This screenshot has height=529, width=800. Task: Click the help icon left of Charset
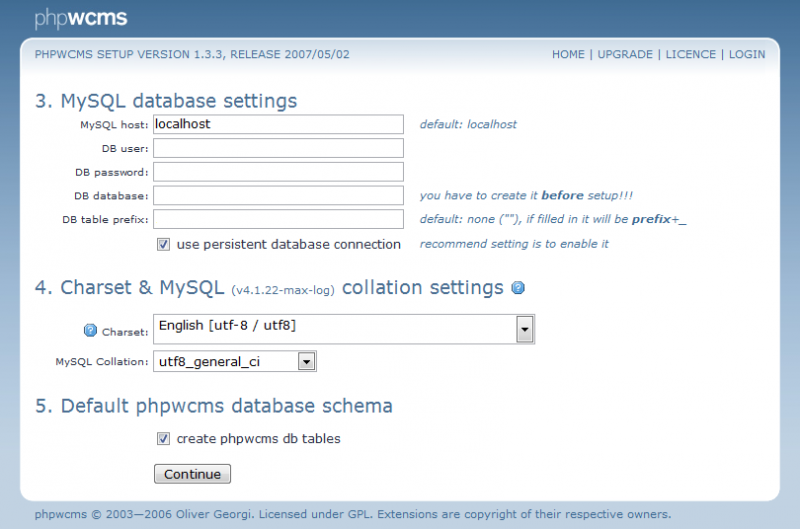(90, 330)
